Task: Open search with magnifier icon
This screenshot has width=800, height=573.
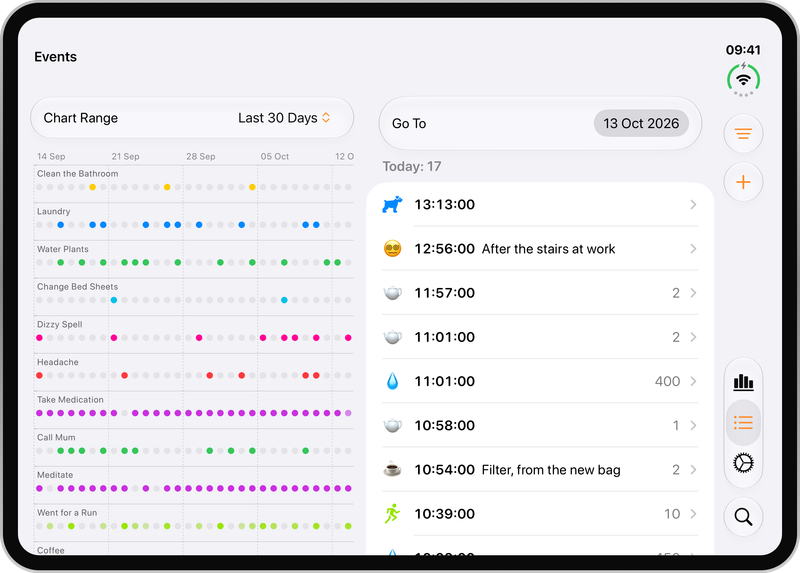Action: (743, 517)
